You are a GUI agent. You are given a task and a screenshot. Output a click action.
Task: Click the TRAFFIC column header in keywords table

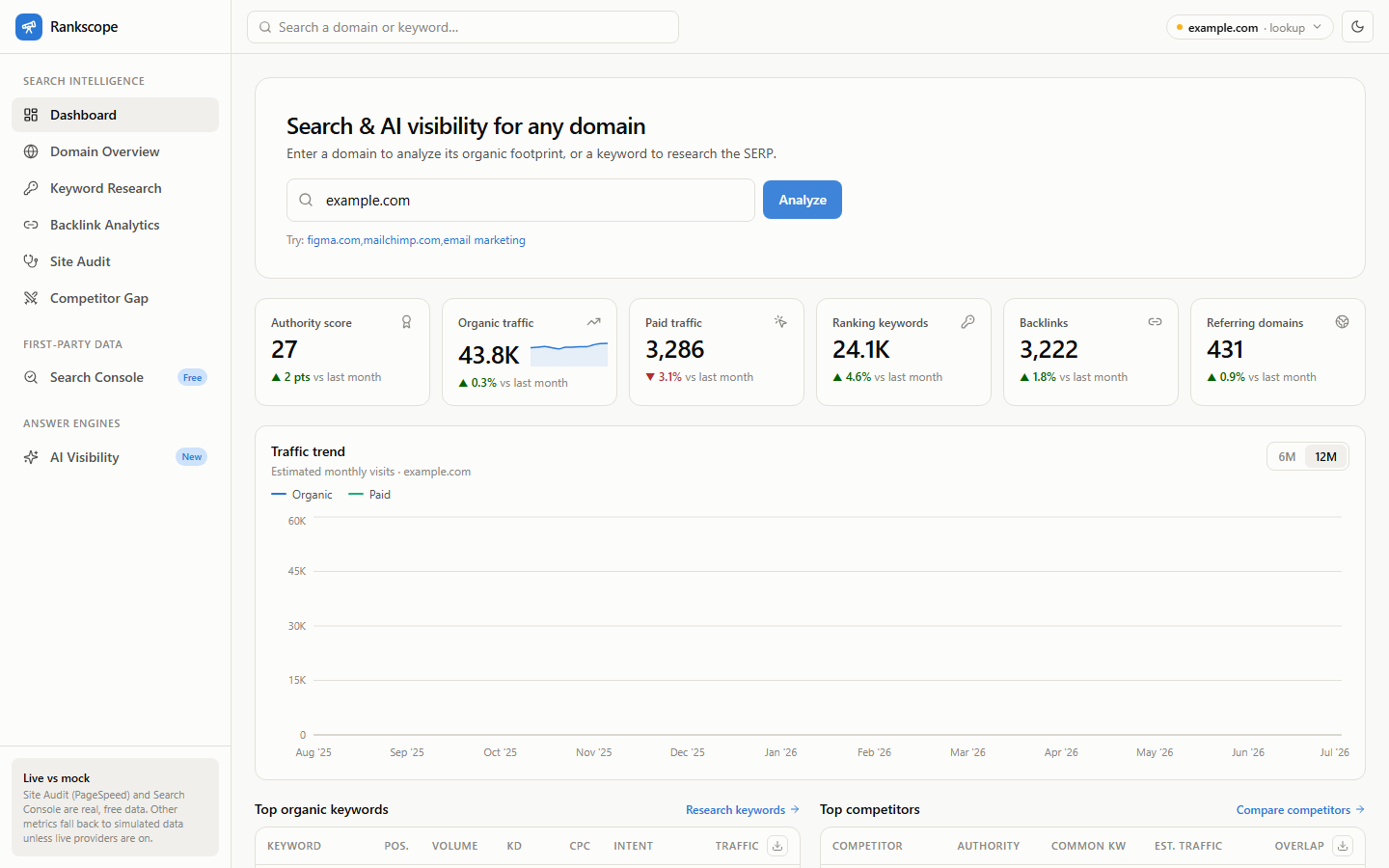[x=737, y=846]
